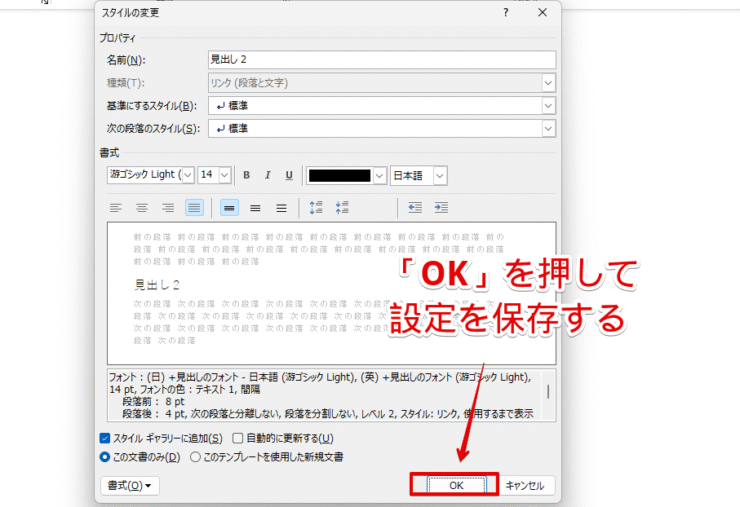The image size is (740, 507).
Task: Open the 書式 menu button
Action: point(130,485)
